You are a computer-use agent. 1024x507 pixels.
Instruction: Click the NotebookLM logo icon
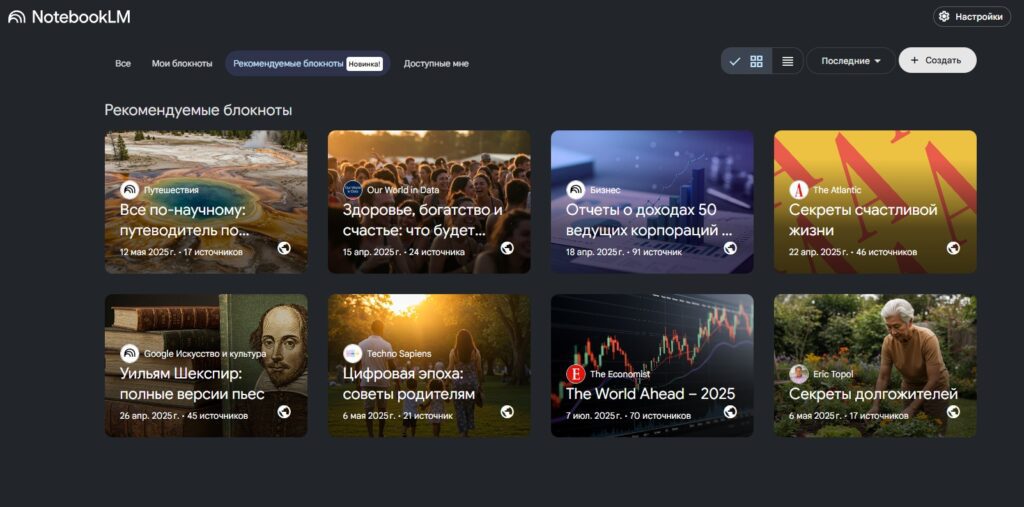point(17,17)
